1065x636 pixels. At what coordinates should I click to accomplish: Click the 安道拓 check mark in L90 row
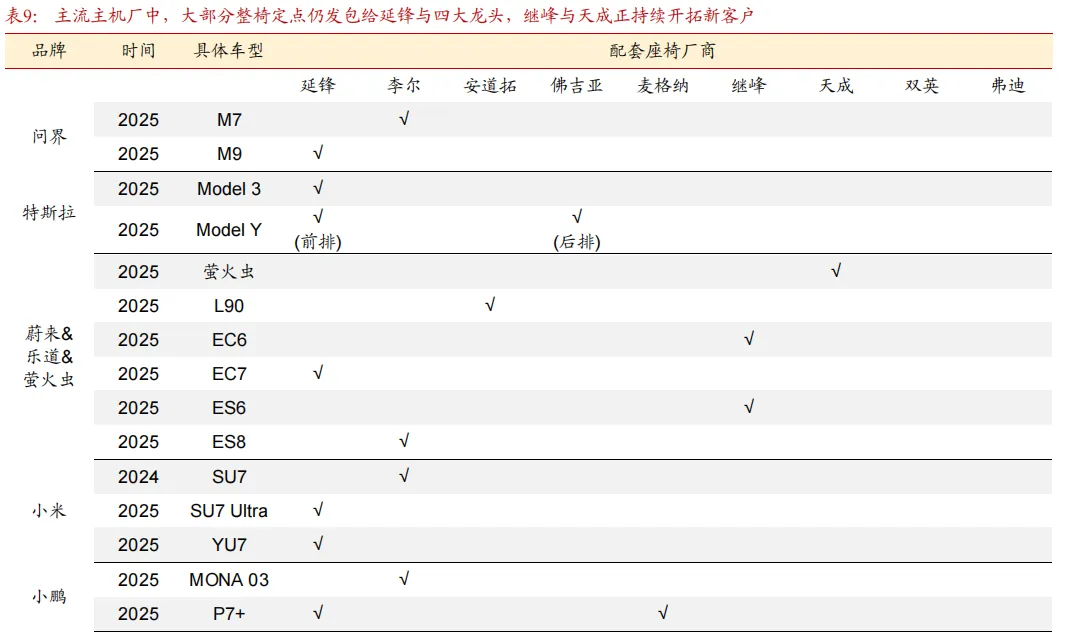tap(490, 304)
